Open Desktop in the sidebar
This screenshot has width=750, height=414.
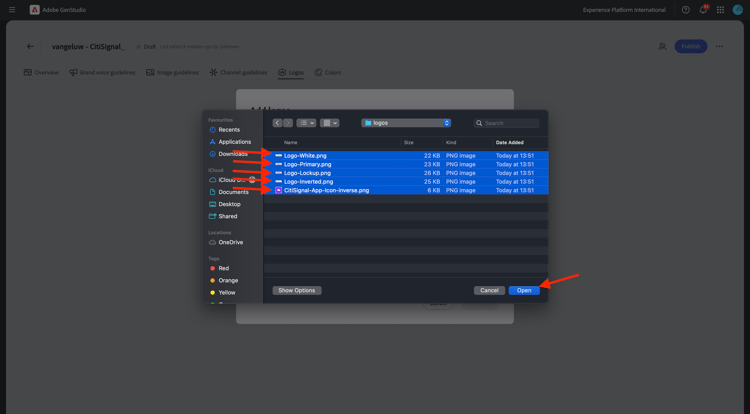click(225, 204)
